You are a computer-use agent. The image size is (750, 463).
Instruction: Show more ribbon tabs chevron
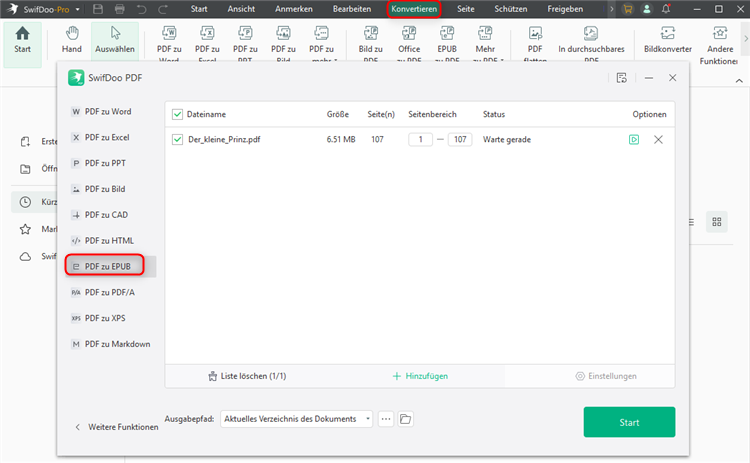tap(611, 9)
